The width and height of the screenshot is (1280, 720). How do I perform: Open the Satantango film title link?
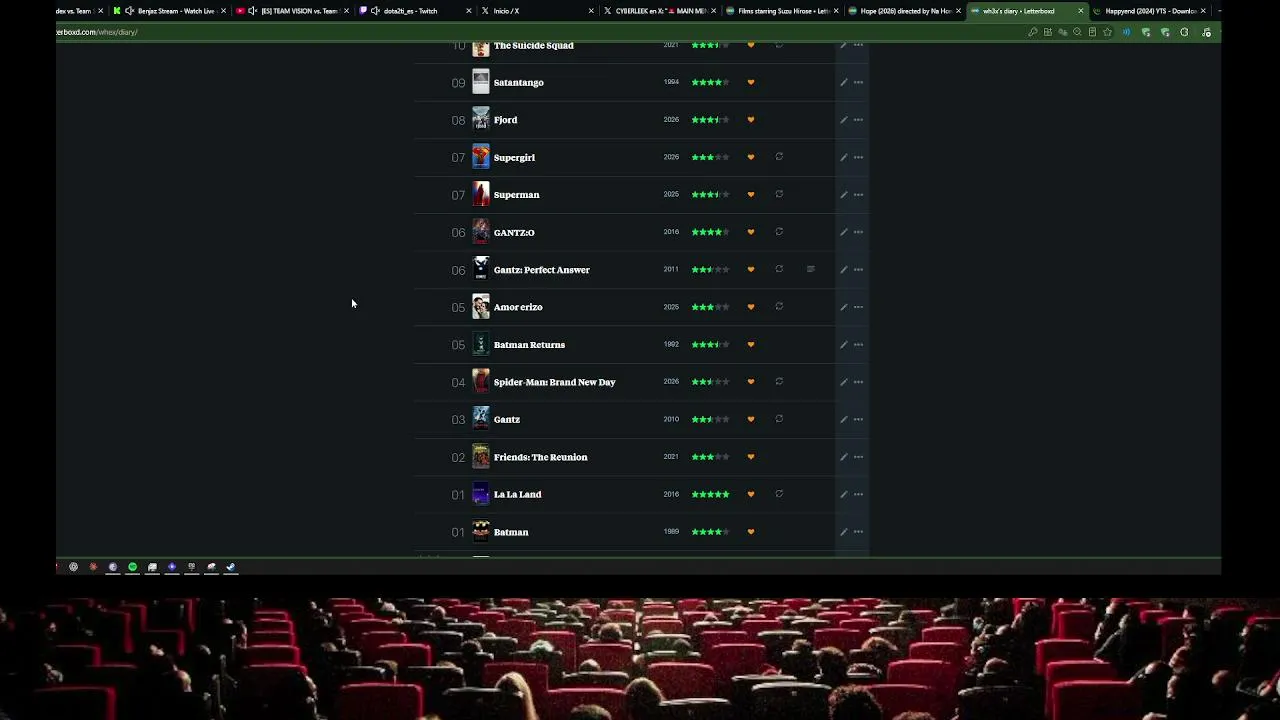pos(518,82)
